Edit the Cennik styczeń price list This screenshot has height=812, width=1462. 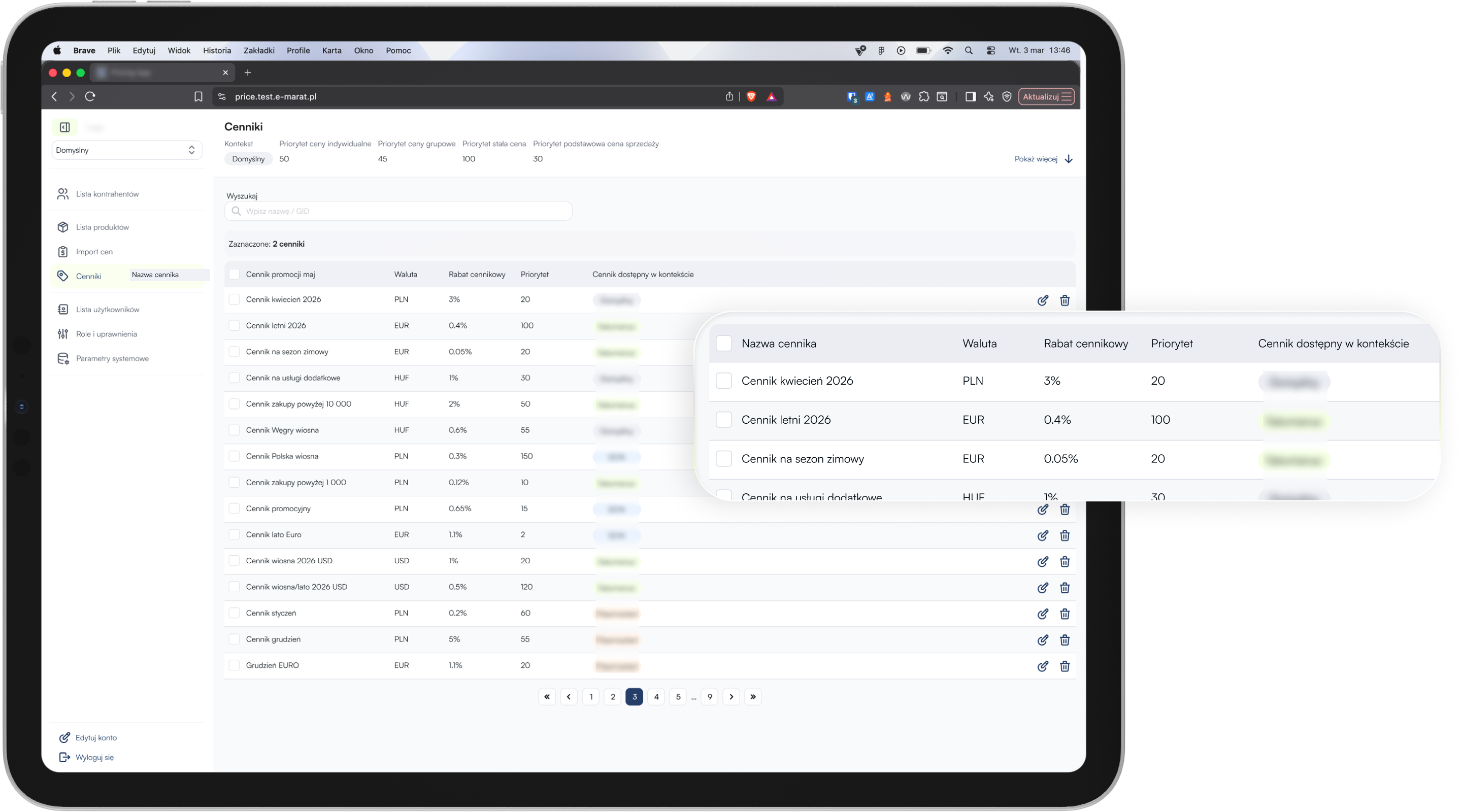pos(1043,614)
